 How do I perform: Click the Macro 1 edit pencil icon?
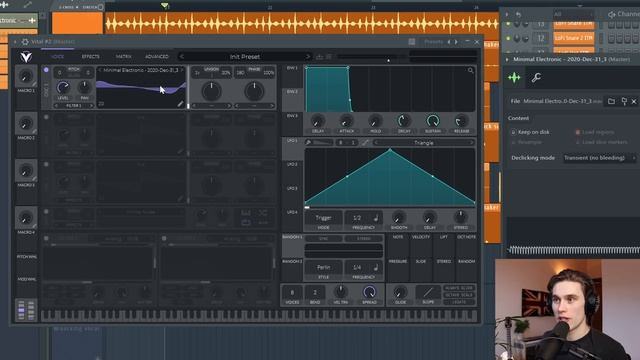click(x=35, y=84)
